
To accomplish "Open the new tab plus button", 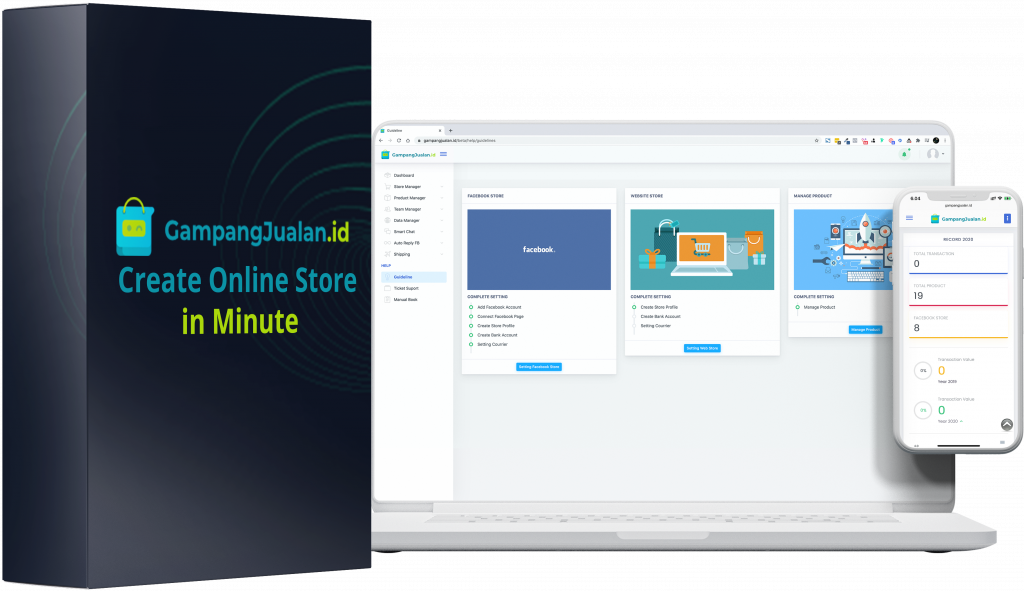I will pos(450,130).
